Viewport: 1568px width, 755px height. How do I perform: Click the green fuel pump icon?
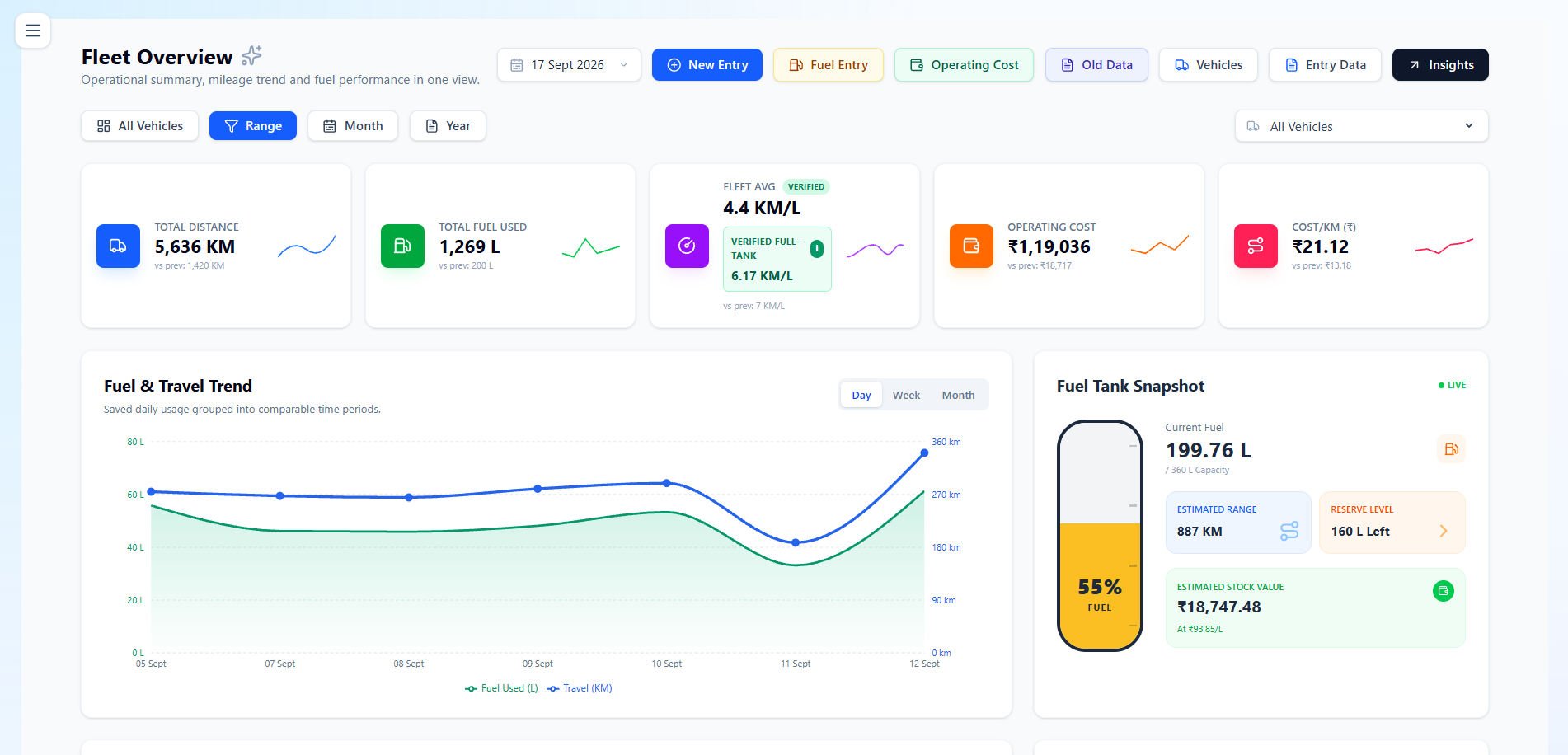pyautogui.click(x=402, y=246)
